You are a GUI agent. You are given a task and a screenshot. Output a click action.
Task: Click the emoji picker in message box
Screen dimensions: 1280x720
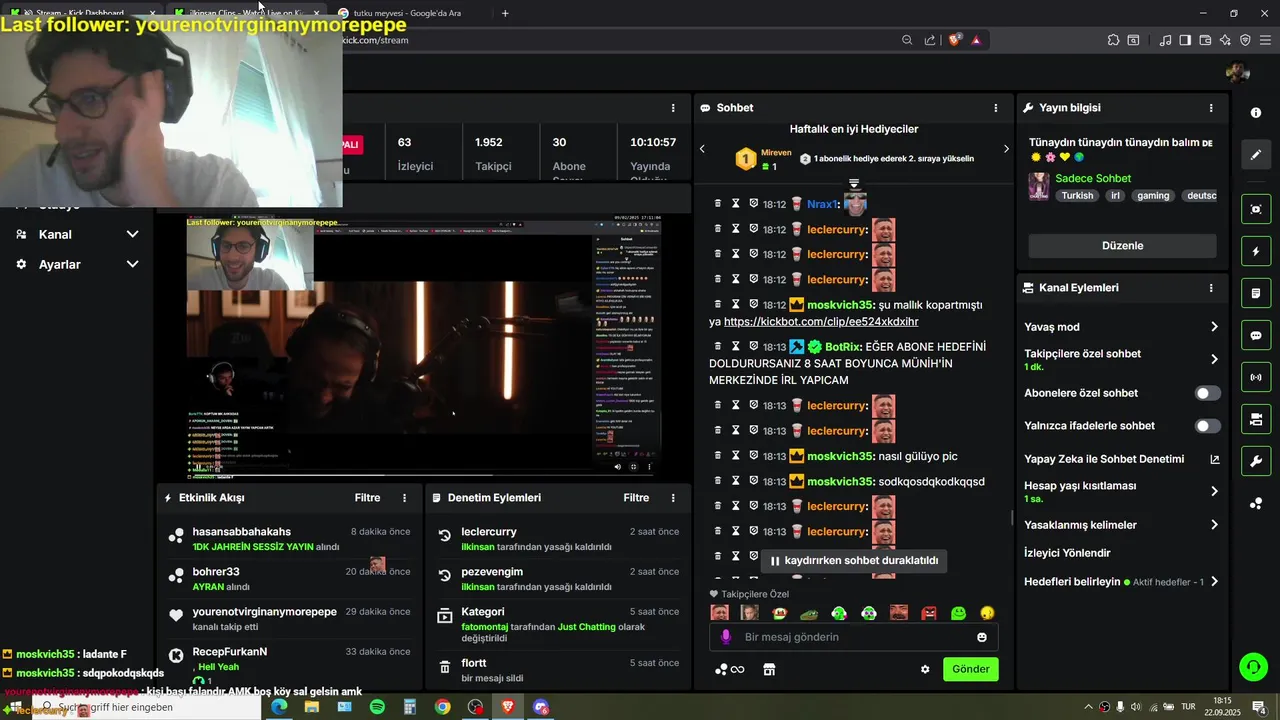[x=982, y=637]
